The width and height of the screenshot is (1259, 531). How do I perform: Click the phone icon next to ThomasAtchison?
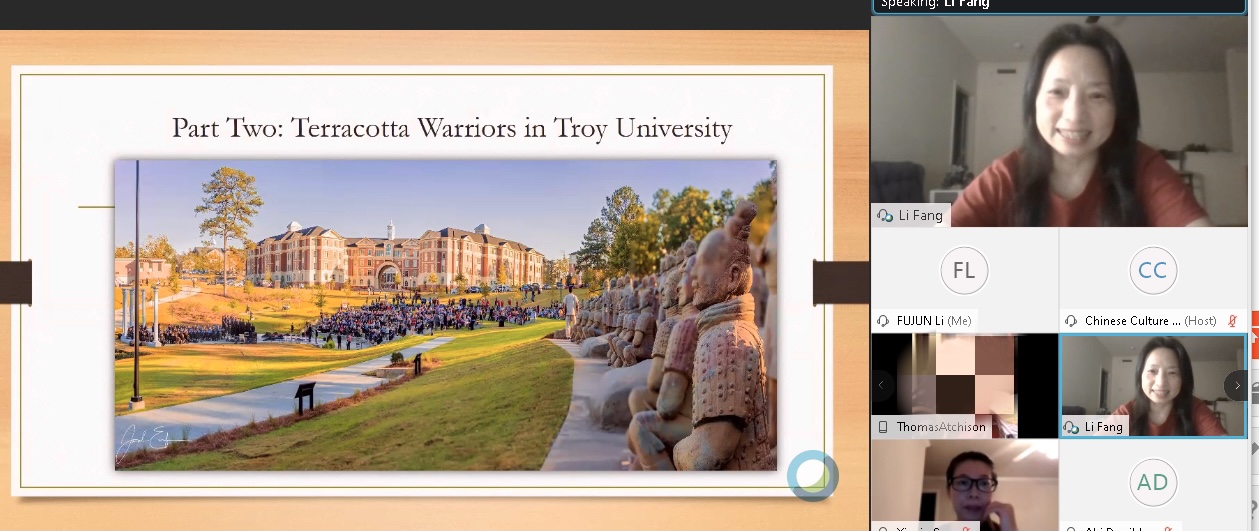click(884, 427)
